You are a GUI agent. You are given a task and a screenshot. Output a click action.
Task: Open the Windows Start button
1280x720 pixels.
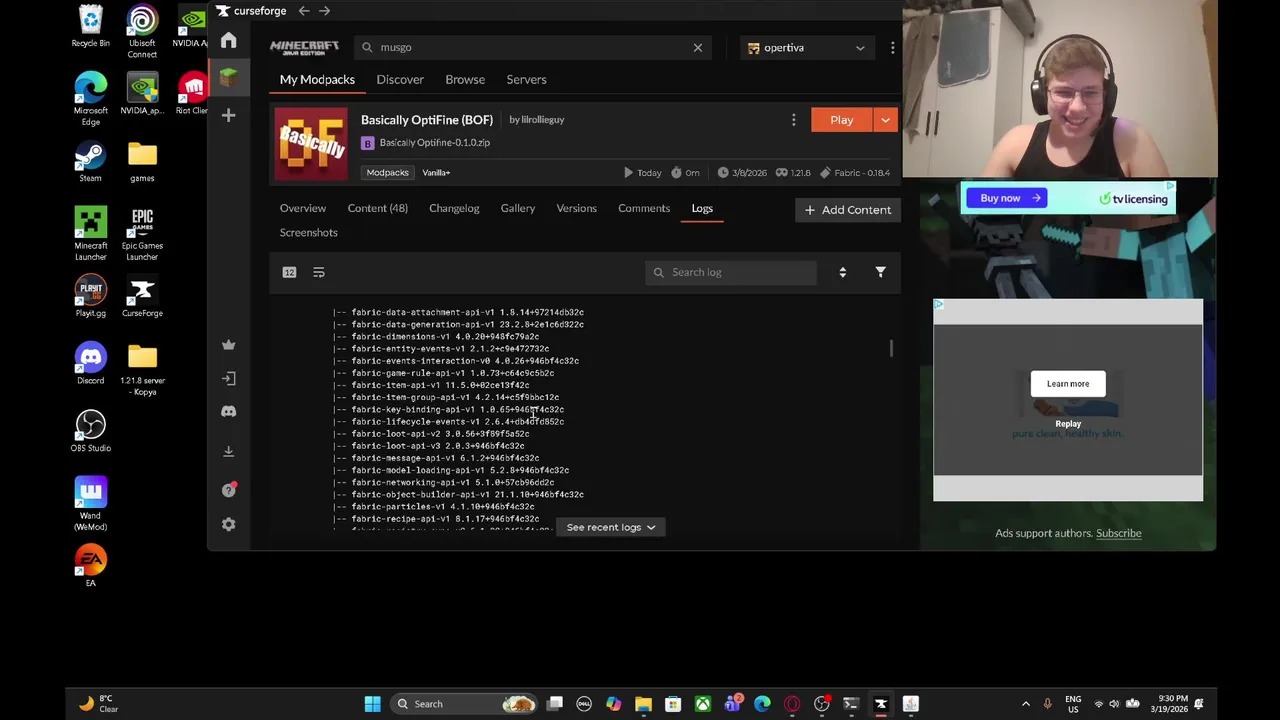pos(372,704)
